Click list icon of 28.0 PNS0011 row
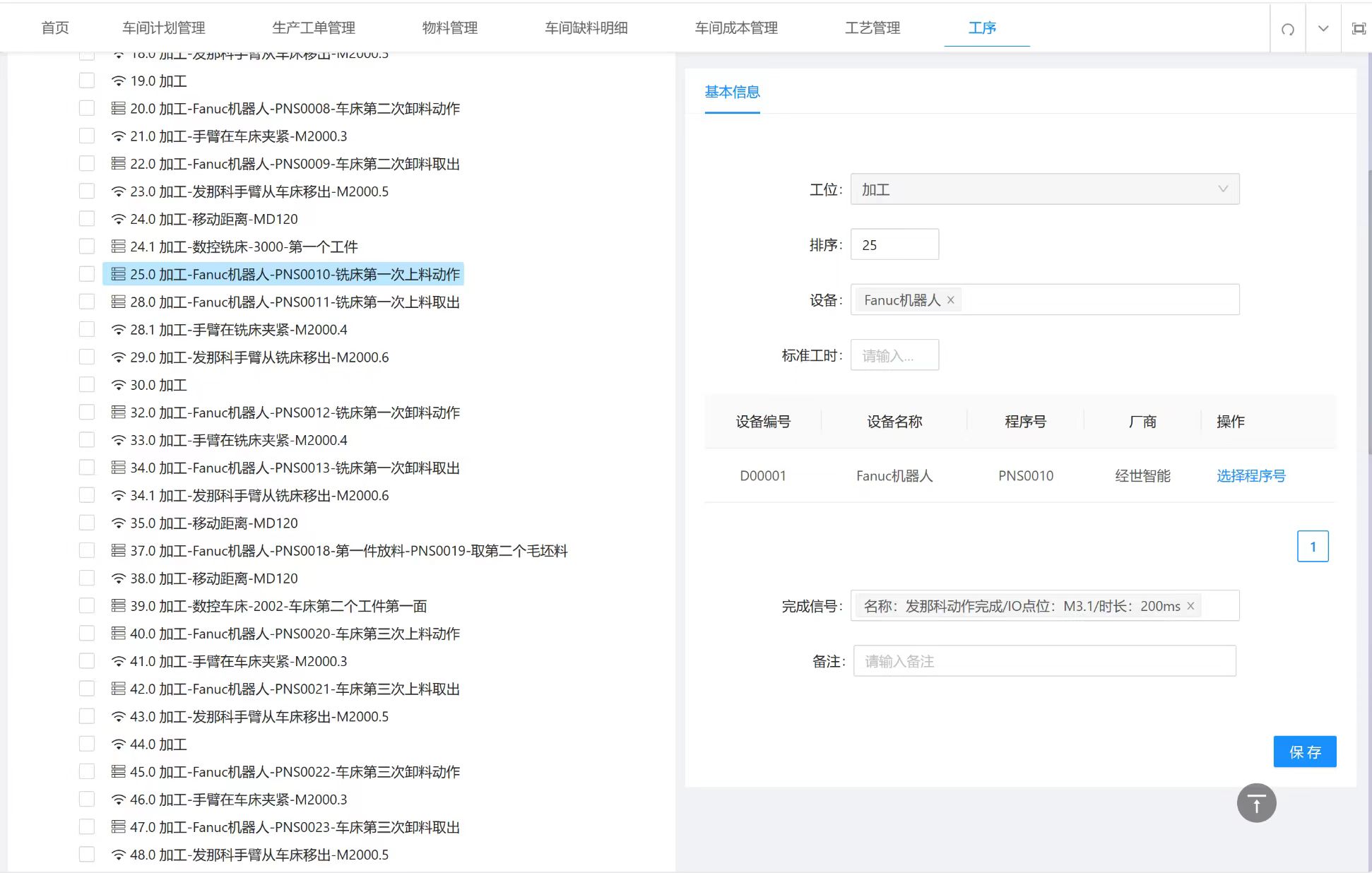The image size is (1372, 873). coord(119,302)
